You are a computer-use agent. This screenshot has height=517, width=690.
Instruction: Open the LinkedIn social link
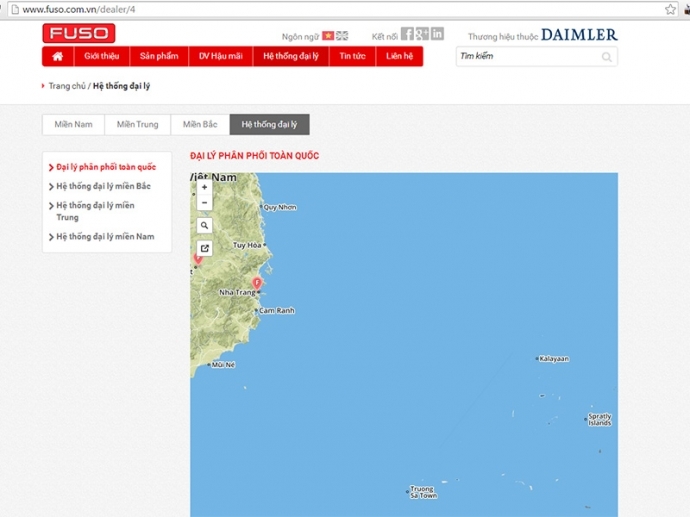click(x=437, y=34)
